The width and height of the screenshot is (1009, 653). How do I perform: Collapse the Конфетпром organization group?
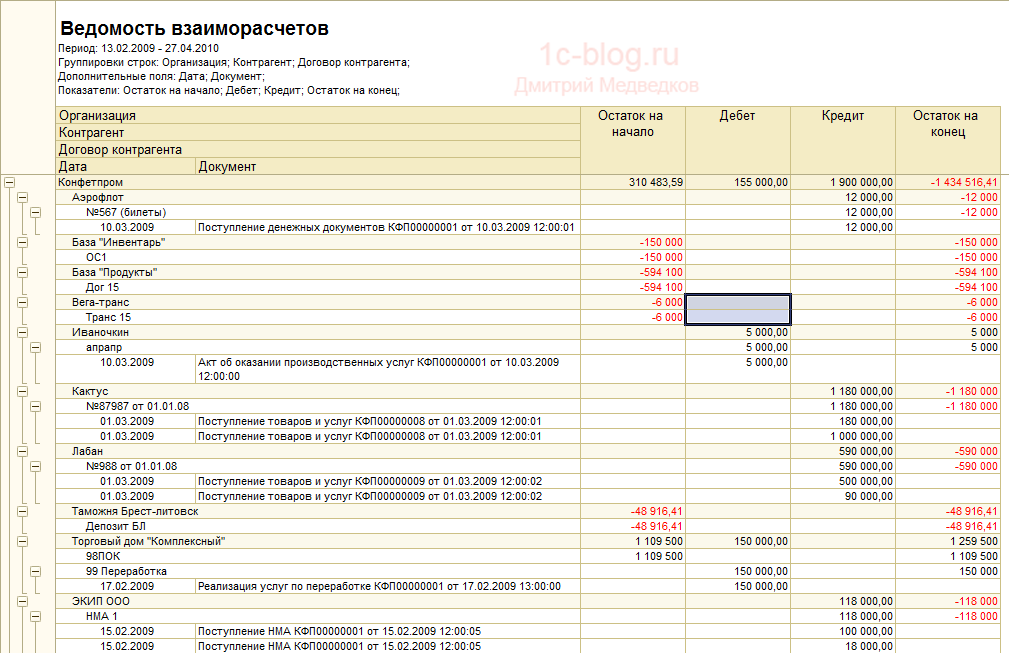[10, 183]
